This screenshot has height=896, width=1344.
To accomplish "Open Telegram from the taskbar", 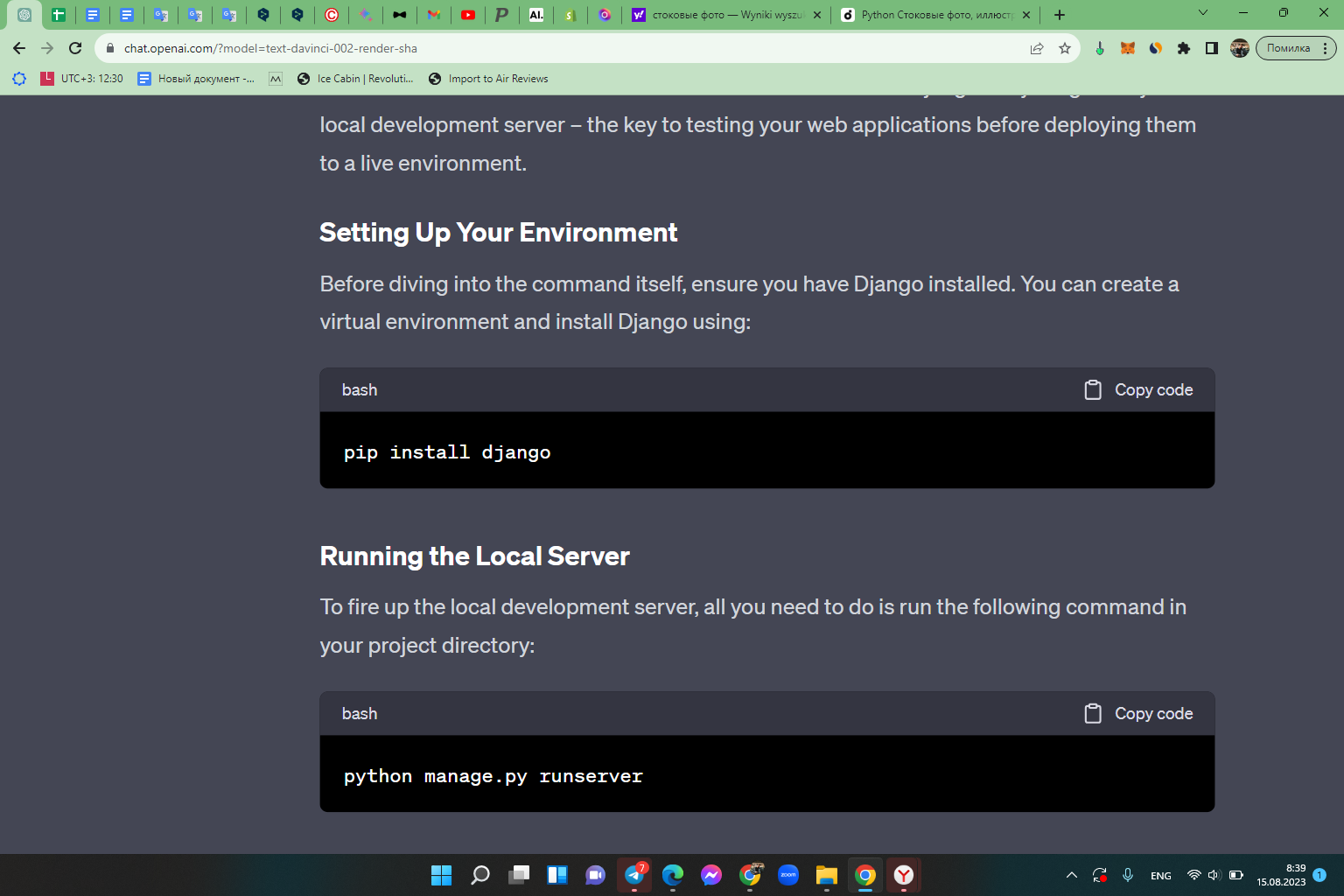I will (634, 874).
